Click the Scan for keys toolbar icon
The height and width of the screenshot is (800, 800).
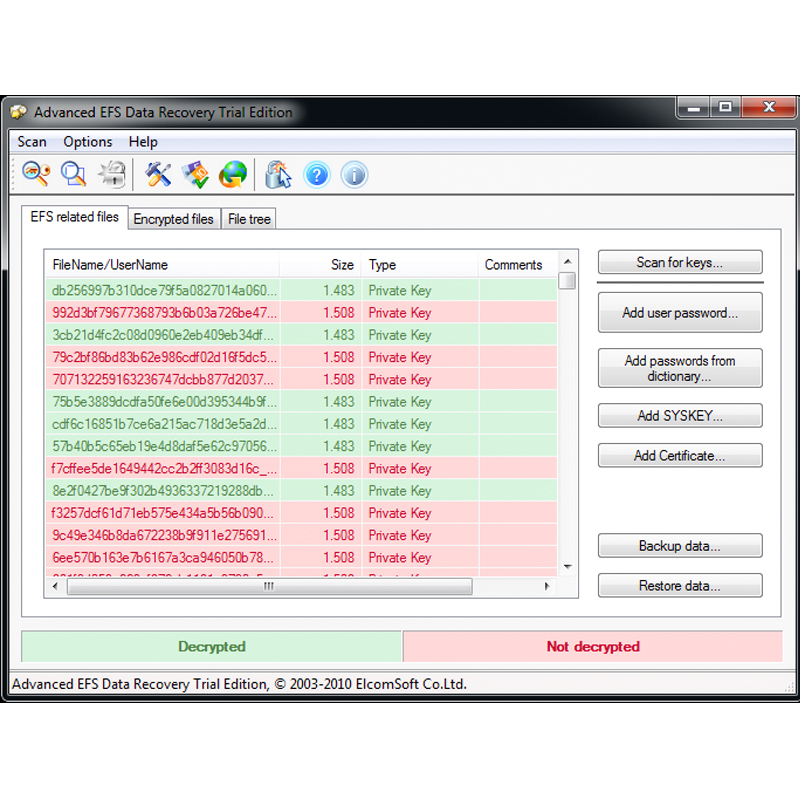tap(36, 174)
